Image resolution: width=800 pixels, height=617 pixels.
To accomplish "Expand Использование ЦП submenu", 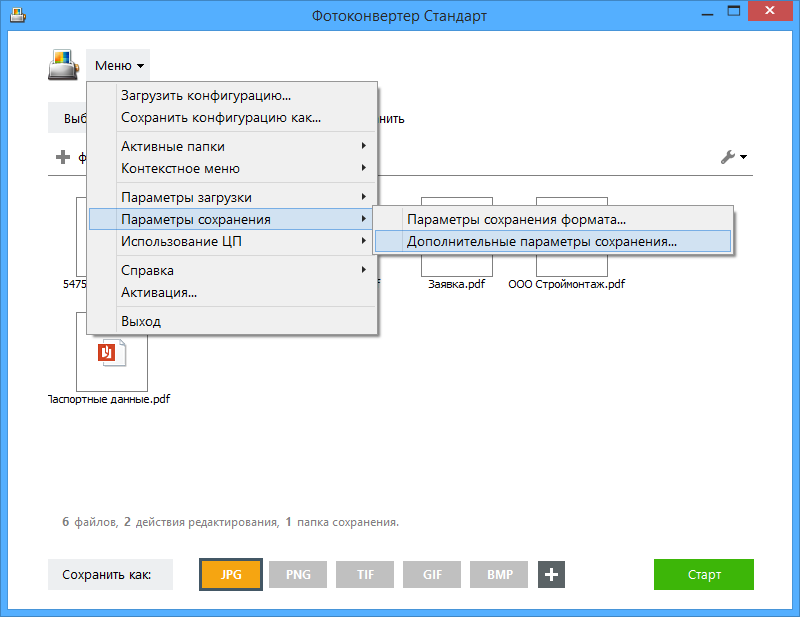I will click(x=232, y=241).
